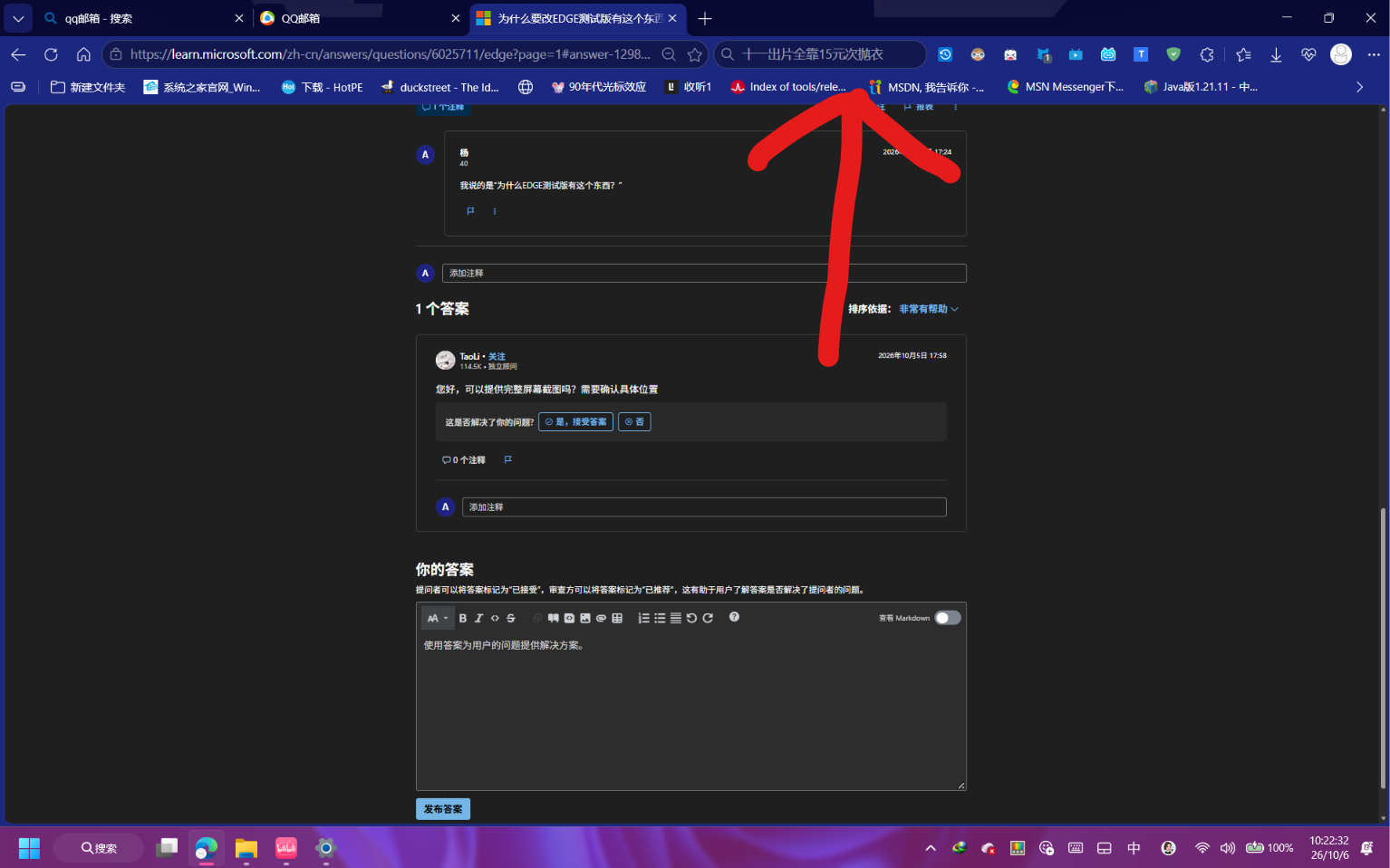Click the answer text editor area

click(691, 711)
